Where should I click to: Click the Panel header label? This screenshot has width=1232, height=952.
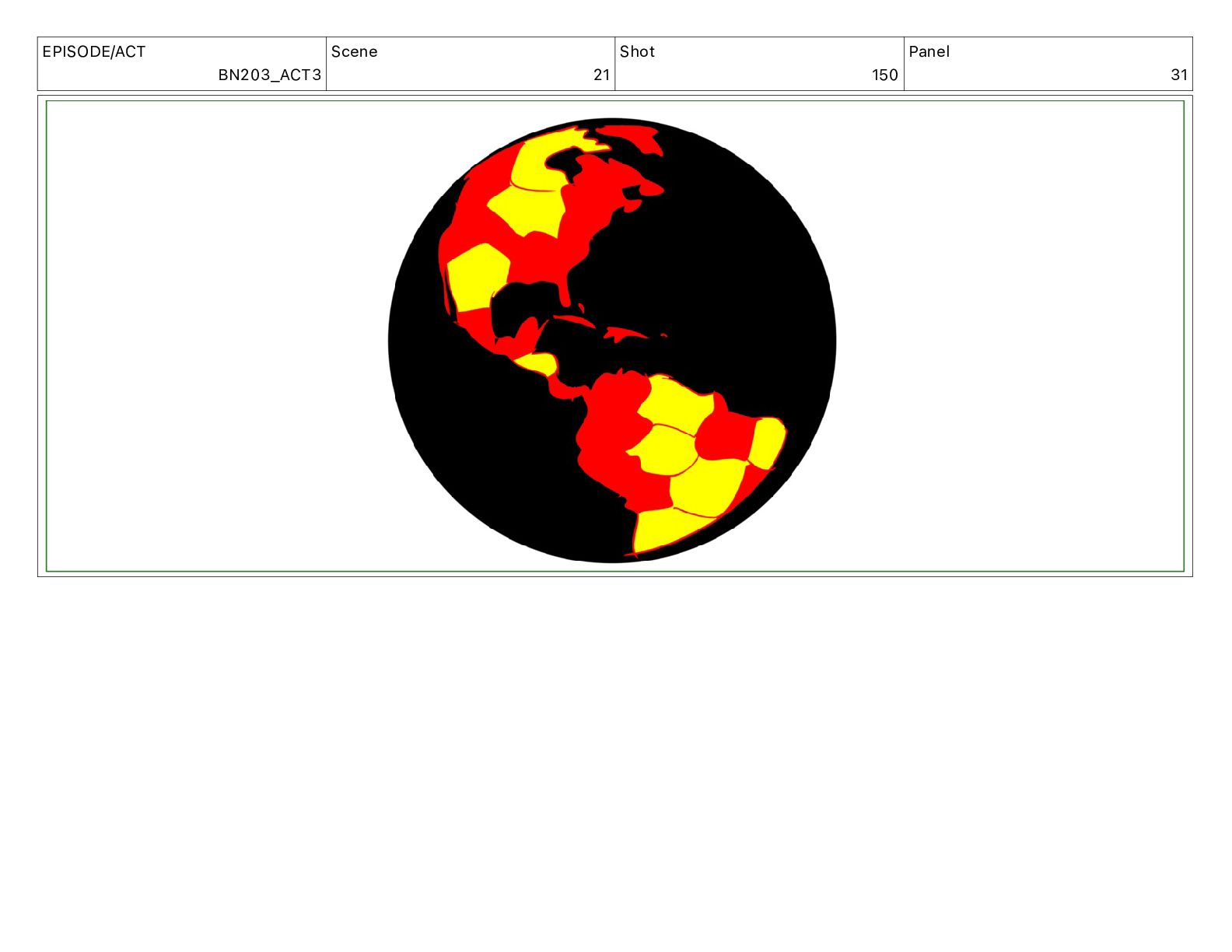point(929,52)
